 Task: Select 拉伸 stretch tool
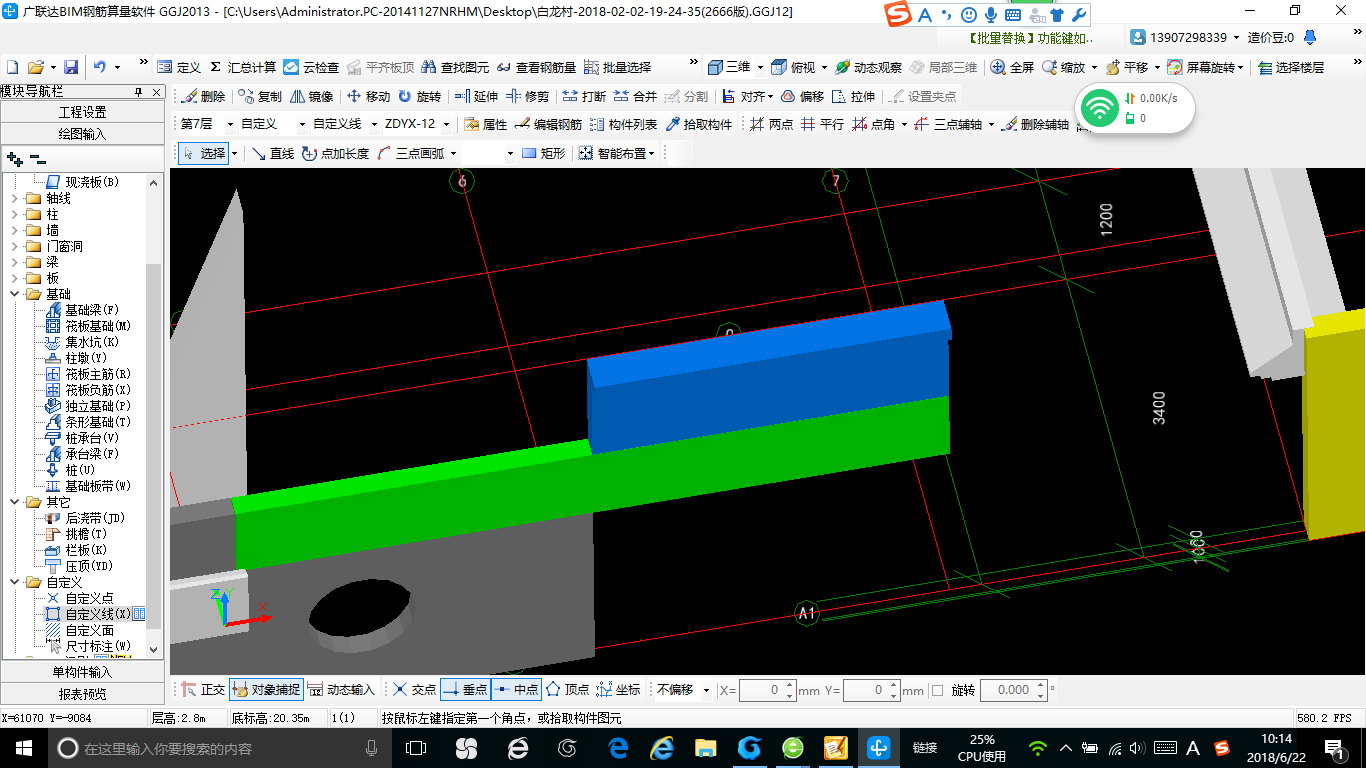click(x=853, y=97)
